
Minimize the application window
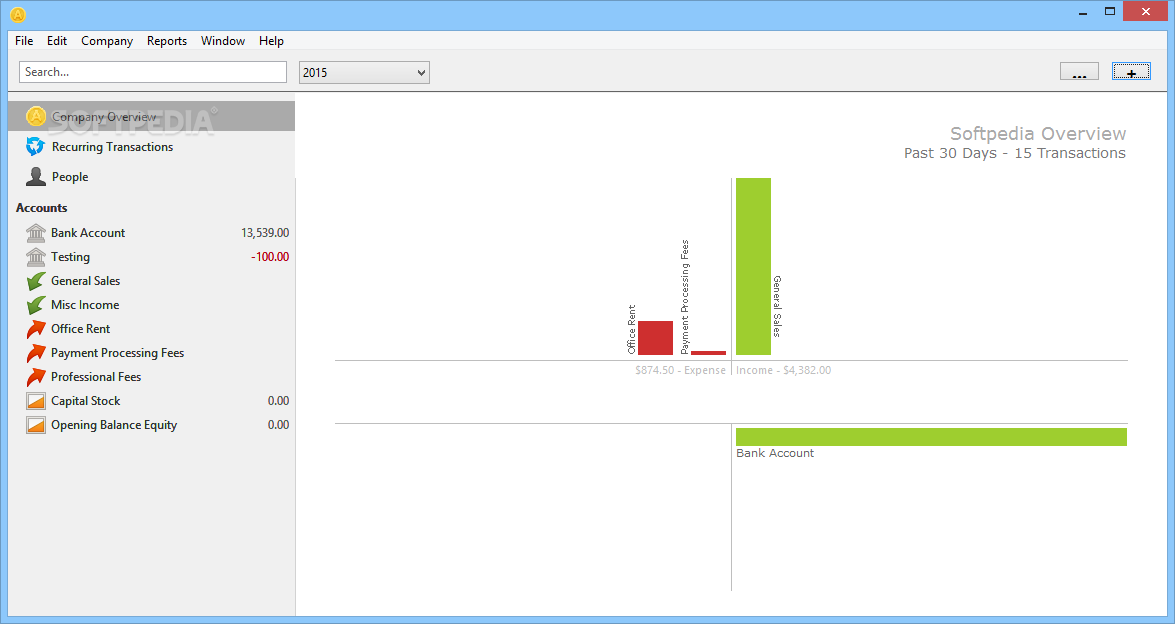pos(1084,13)
